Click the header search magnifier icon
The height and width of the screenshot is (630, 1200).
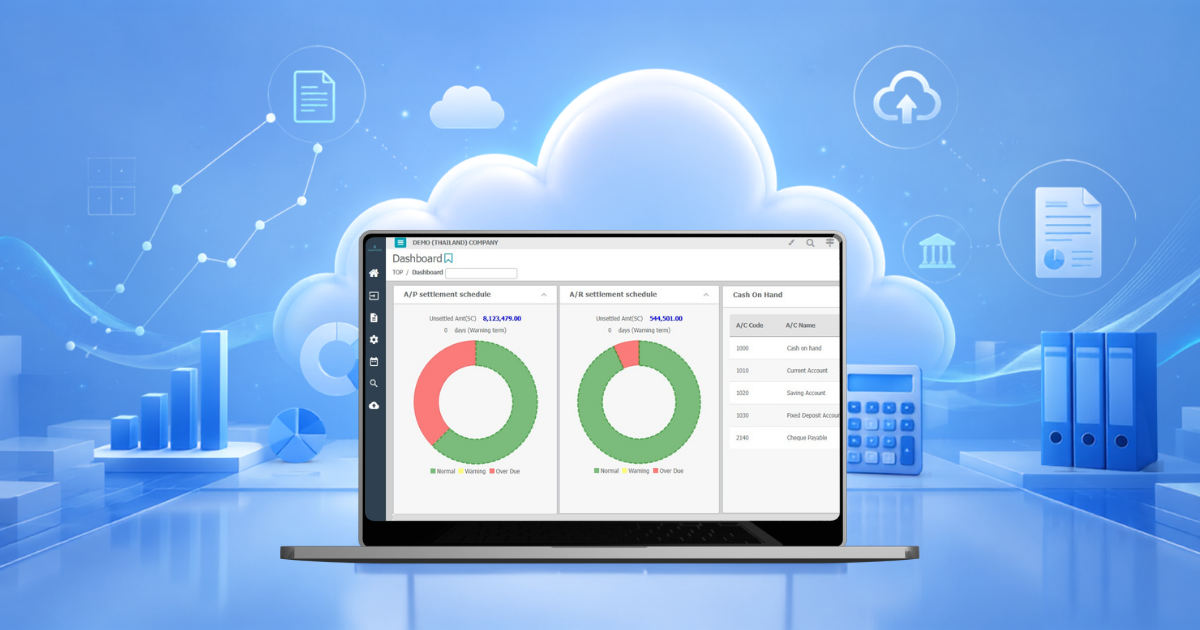[x=810, y=242]
